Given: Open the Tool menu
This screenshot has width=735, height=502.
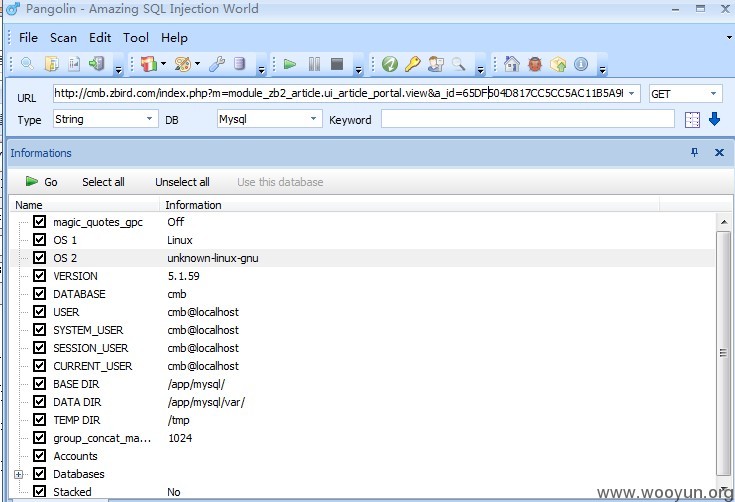Looking at the screenshot, I should [x=136, y=37].
